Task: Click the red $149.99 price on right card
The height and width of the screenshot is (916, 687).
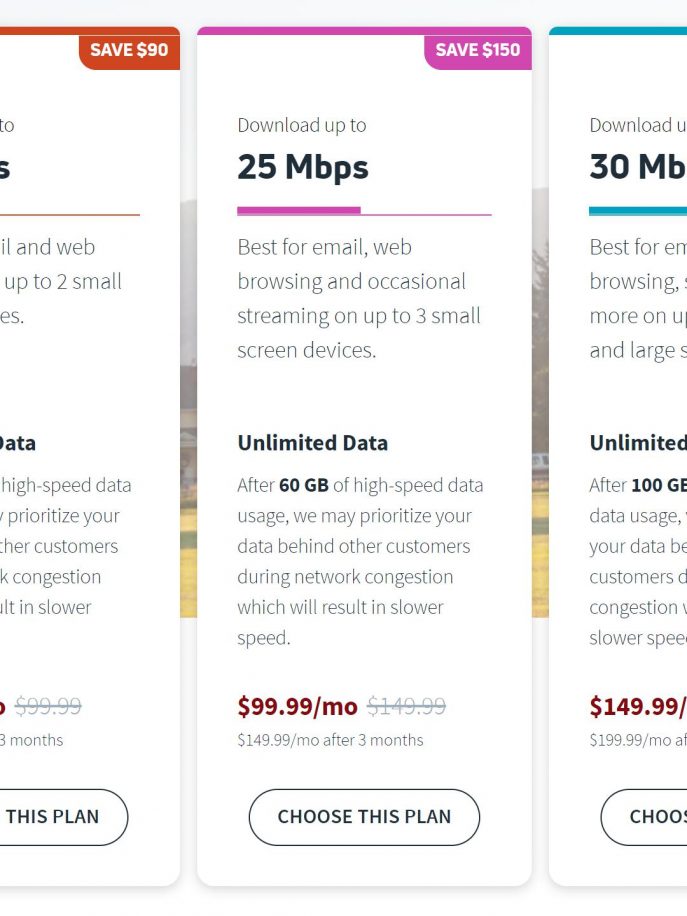Action: (x=638, y=706)
